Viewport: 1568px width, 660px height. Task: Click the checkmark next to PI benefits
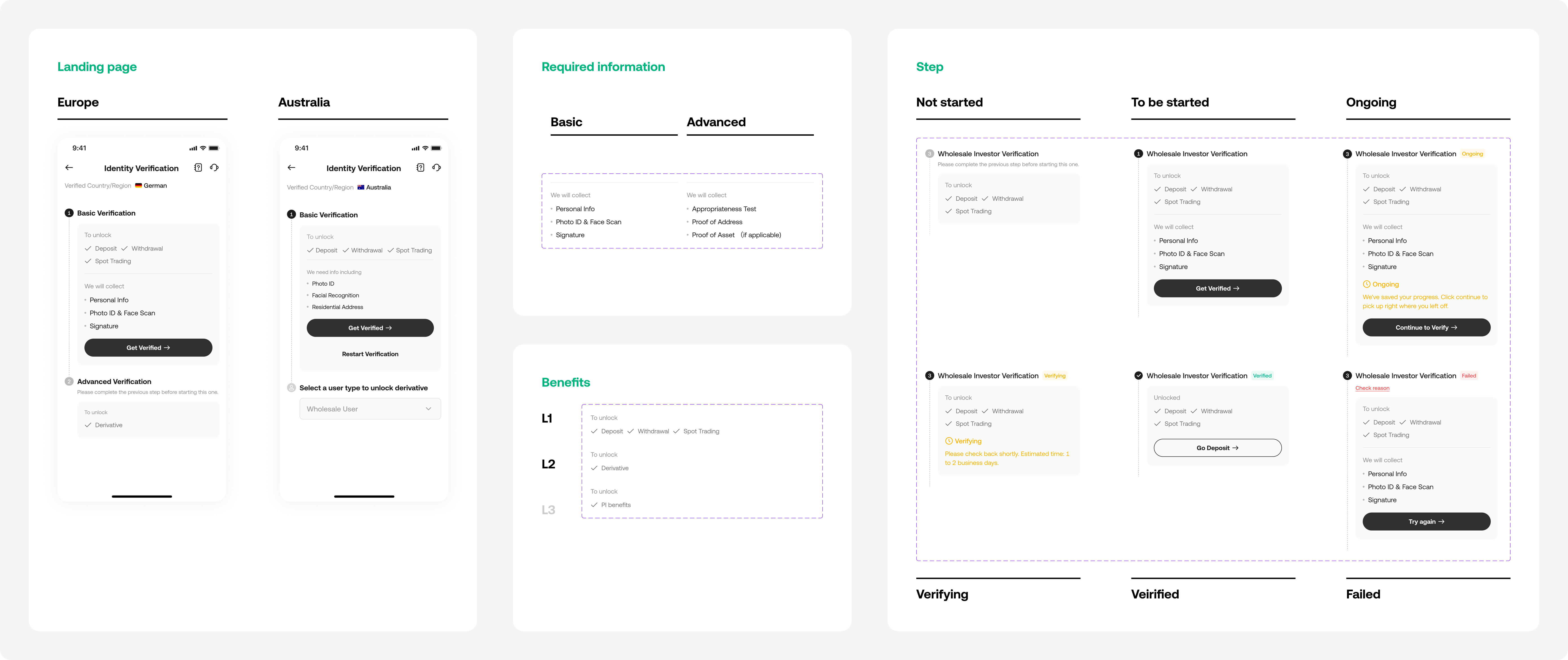click(x=594, y=505)
